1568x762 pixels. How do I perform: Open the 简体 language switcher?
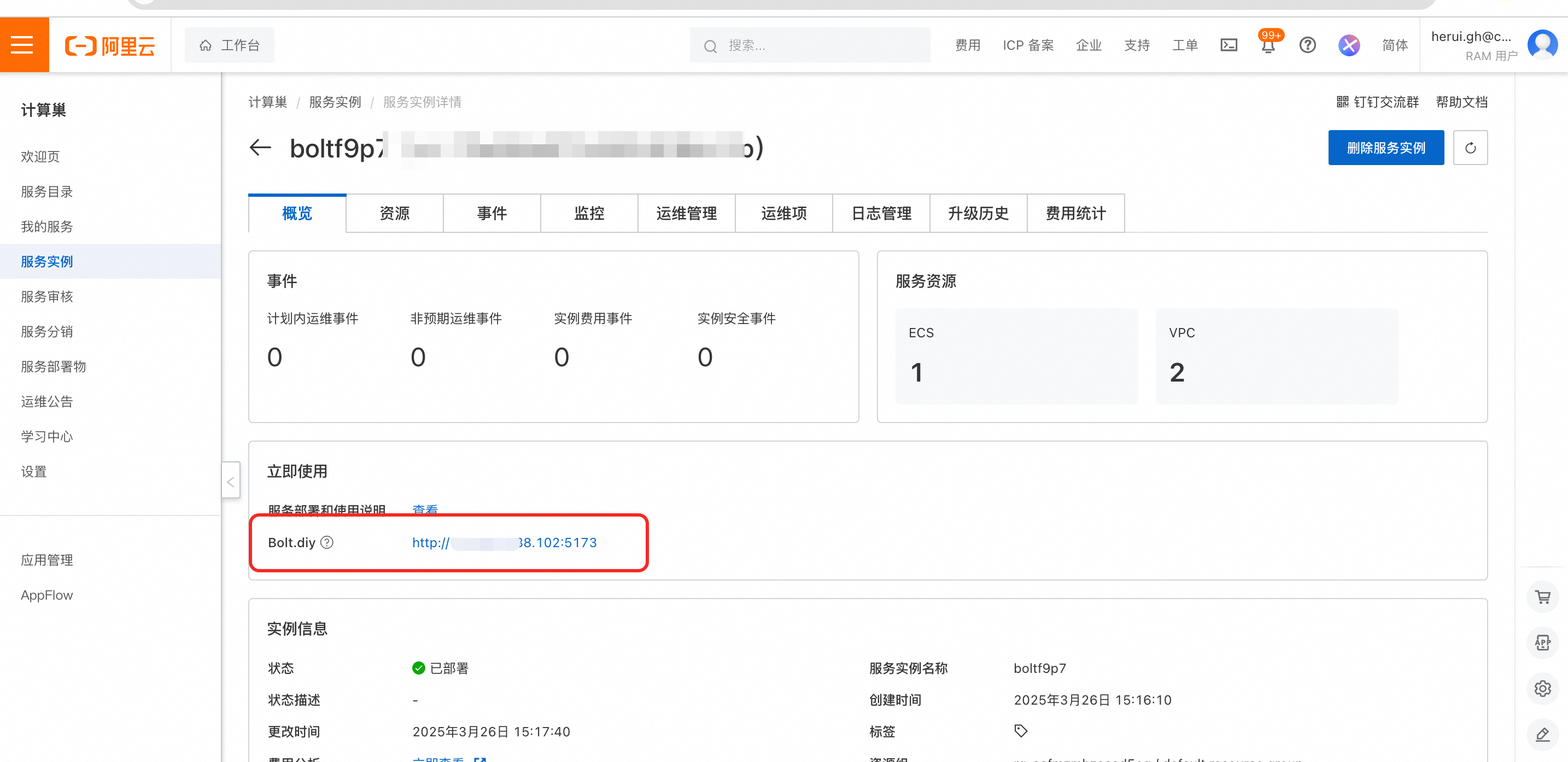(1395, 45)
